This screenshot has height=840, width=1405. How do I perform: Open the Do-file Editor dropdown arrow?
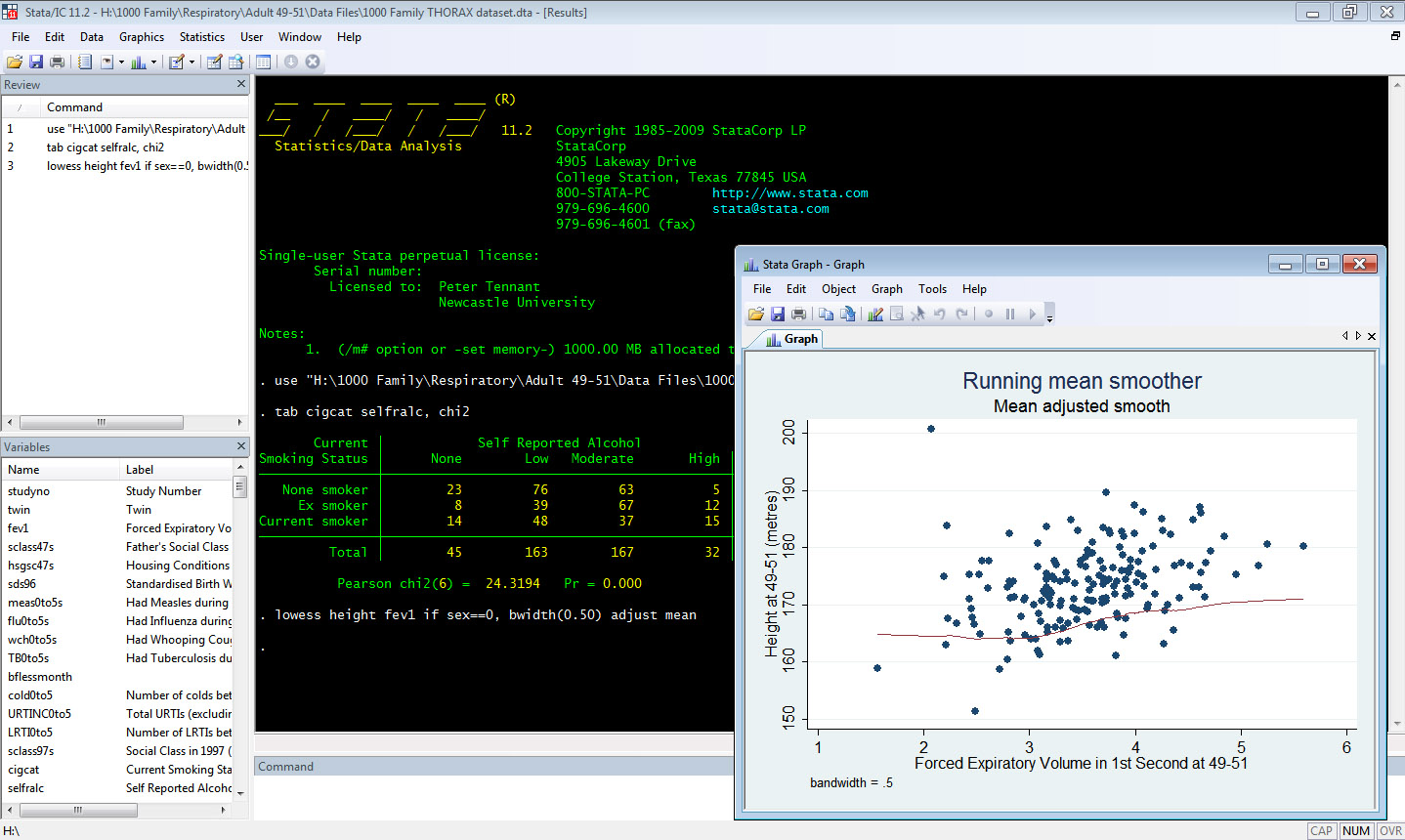[192, 61]
